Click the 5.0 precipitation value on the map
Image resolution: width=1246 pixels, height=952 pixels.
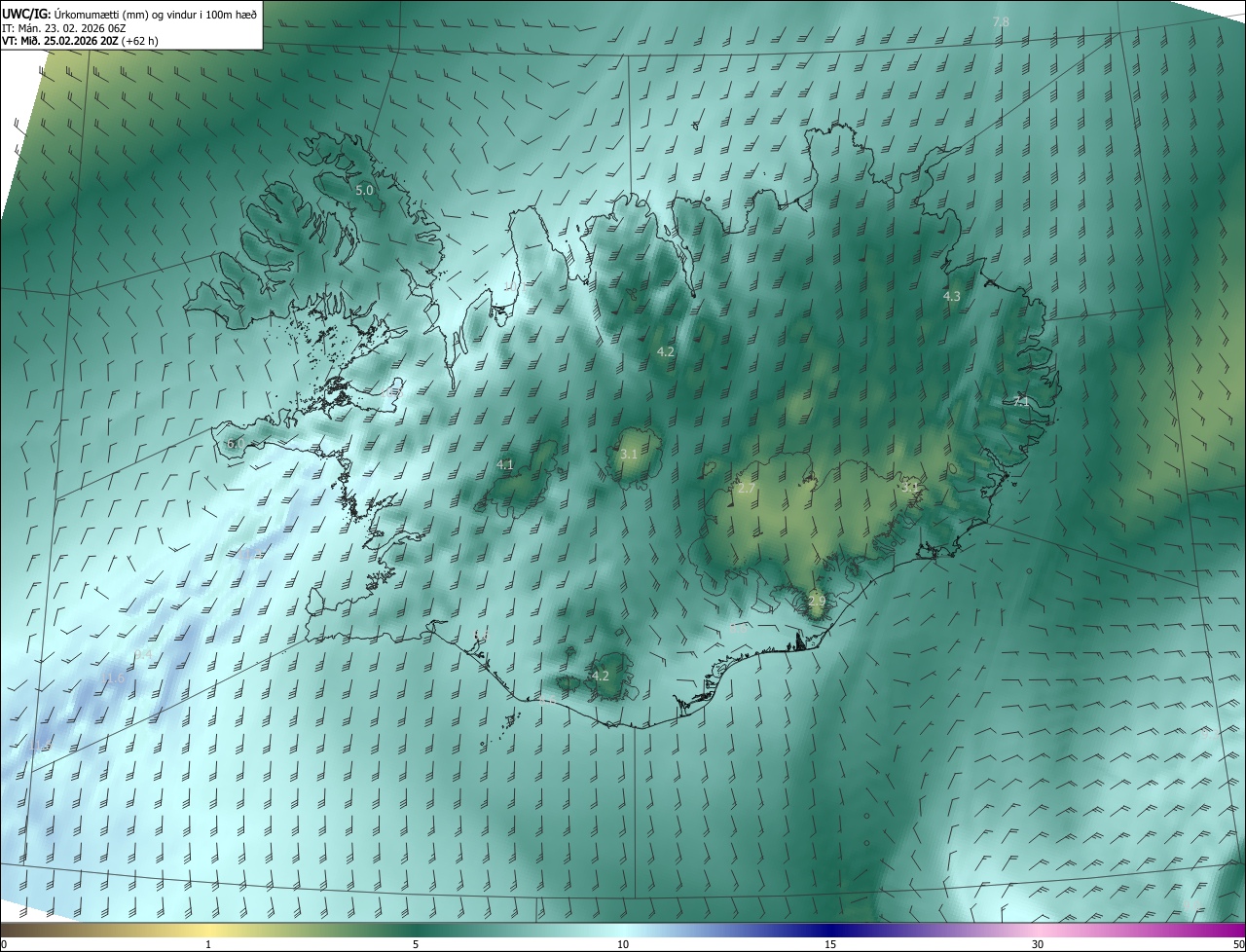coord(364,191)
